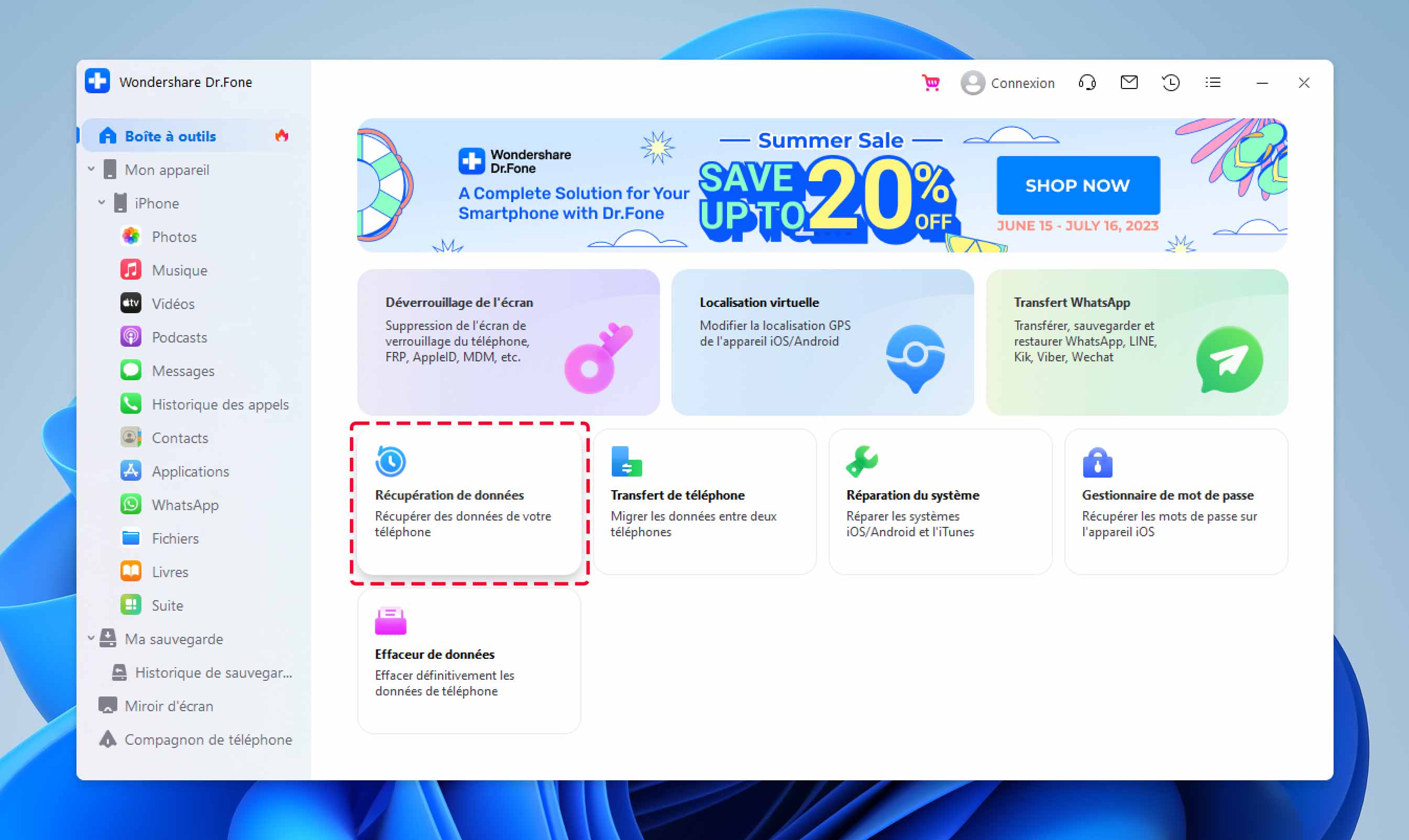This screenshot has height=840, width=1409.
Task: Open Gestionnaire de mot de passe tool
Action: pos(1176,502)
